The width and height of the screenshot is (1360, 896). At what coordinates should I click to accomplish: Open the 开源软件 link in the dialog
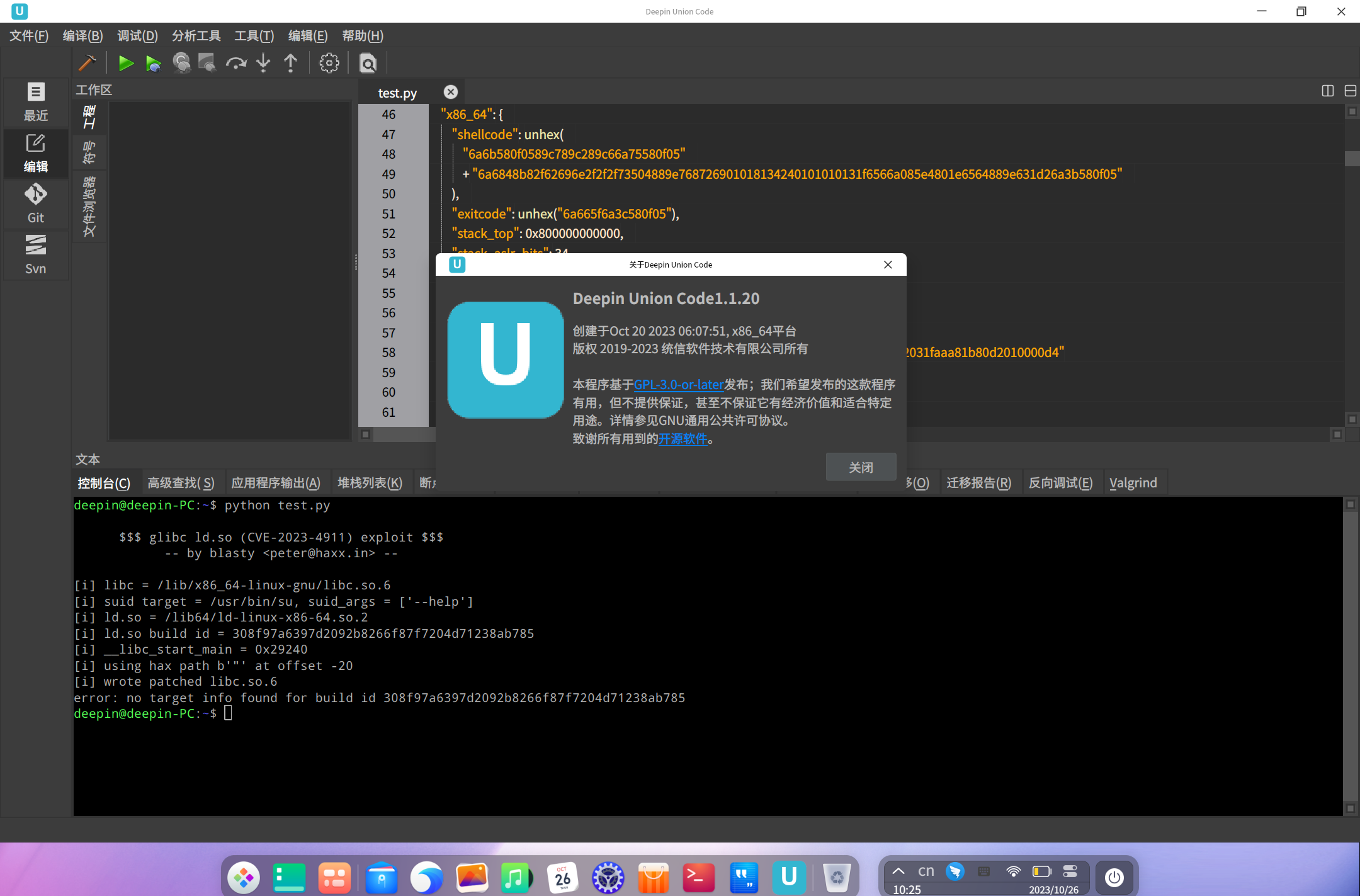point(682,439)
